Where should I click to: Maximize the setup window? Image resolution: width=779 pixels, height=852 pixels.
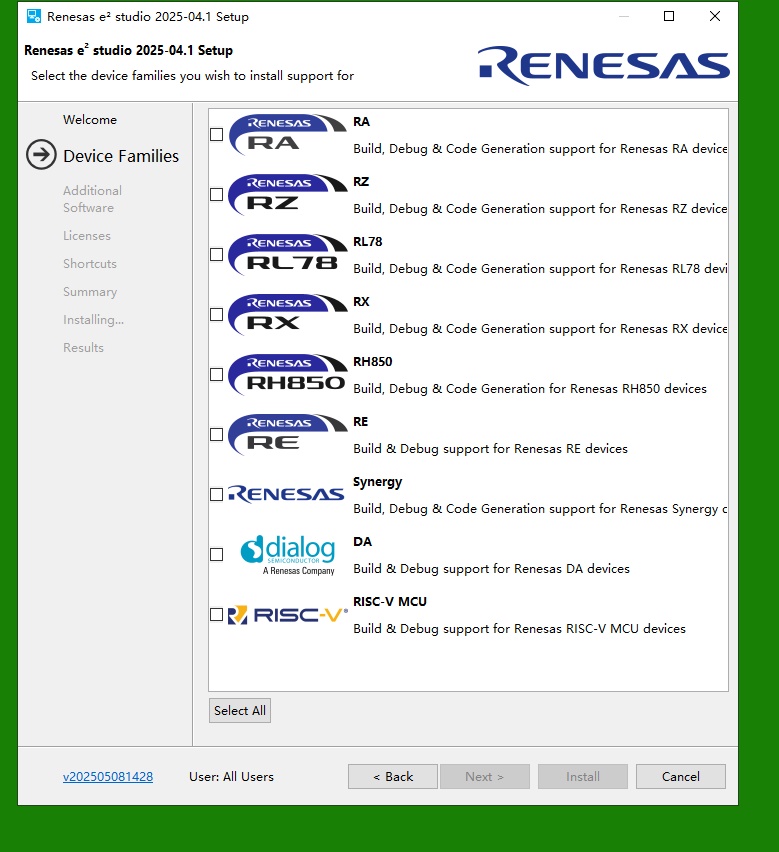[669, 16]
